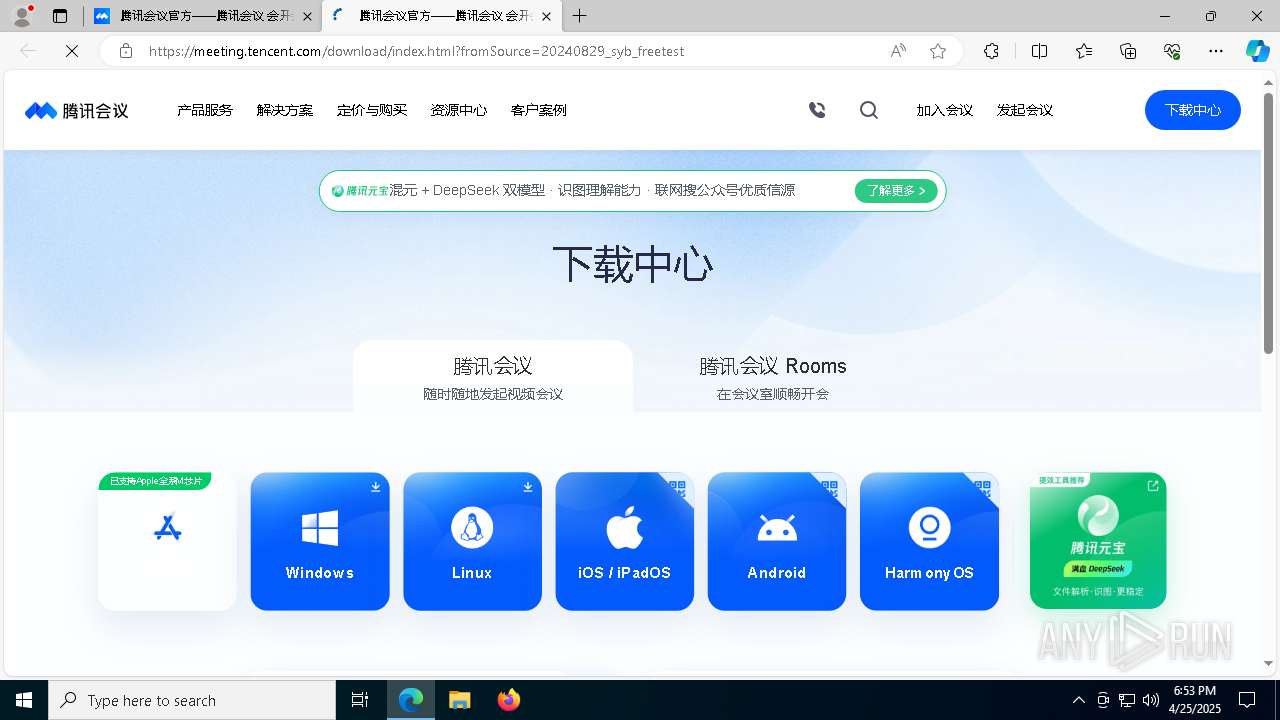
Task: Show hidden system tray icons
Action: (1078, 700)
